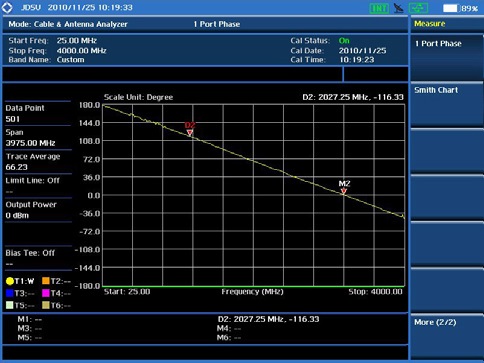Click the JDSU logo diamond icon

tap(7, 7)
